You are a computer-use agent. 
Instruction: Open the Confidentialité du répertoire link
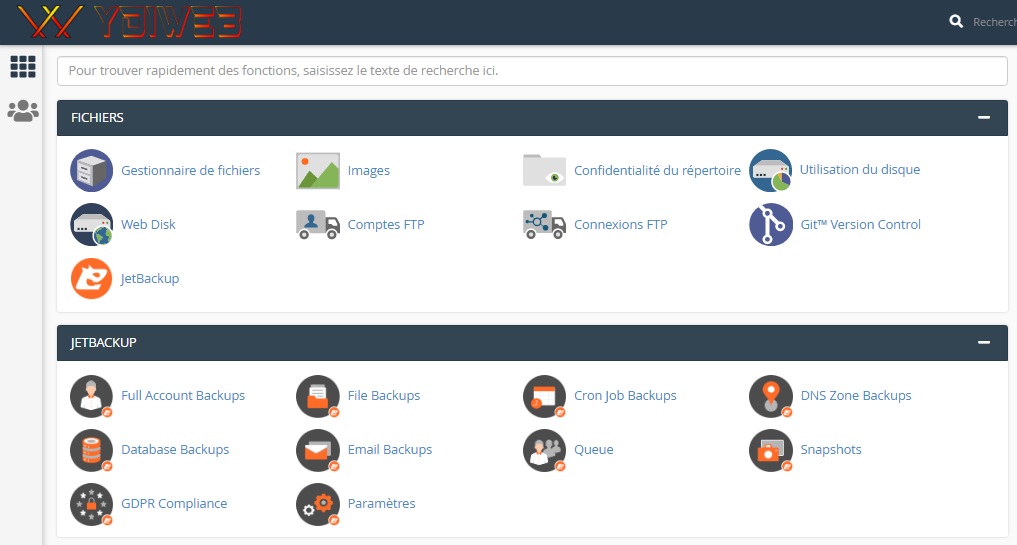tap(657, 171)
